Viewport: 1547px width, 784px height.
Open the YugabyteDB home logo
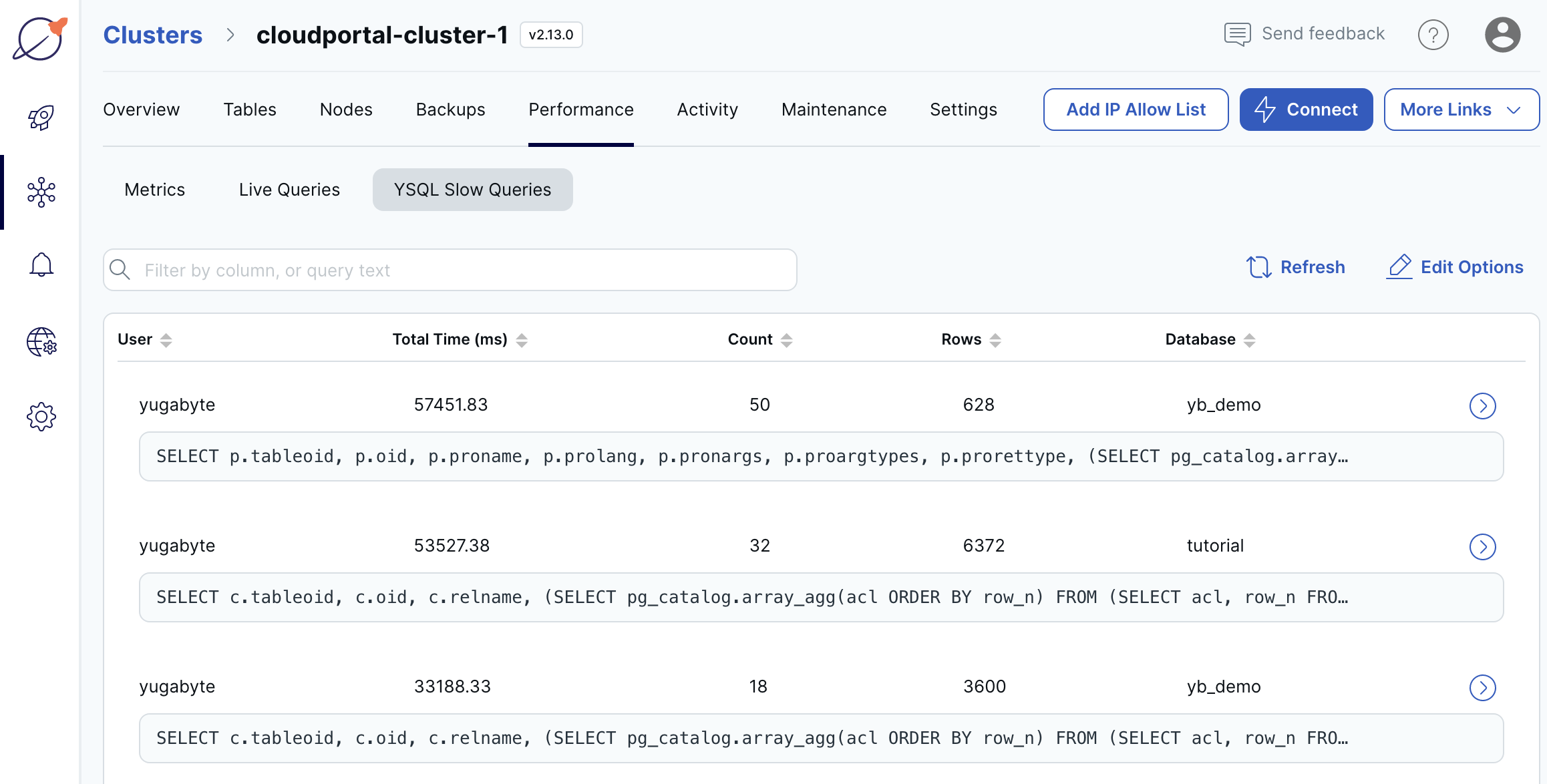[x=39, y=39]
